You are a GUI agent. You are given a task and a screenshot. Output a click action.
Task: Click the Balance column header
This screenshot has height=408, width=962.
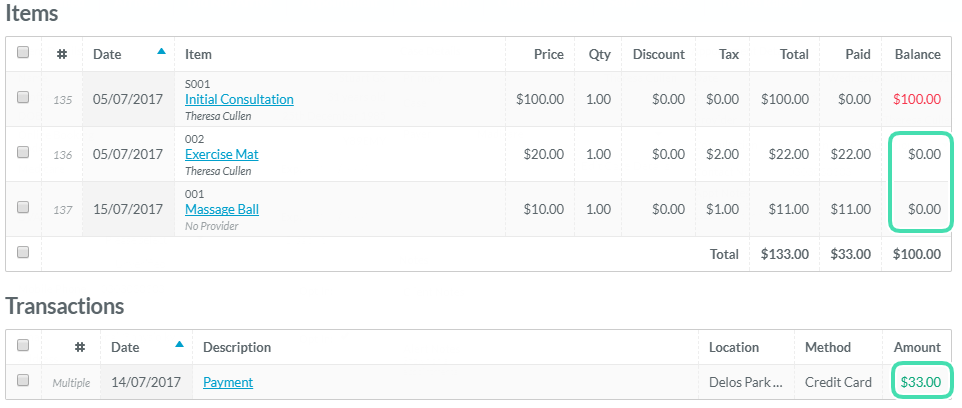(917, 54)
